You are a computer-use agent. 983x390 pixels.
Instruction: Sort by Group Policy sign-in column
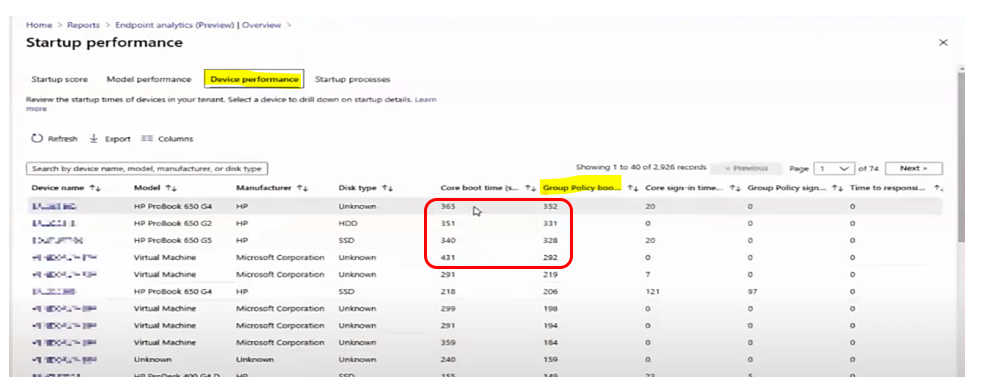pyautogui.click(x=795, y=187)
